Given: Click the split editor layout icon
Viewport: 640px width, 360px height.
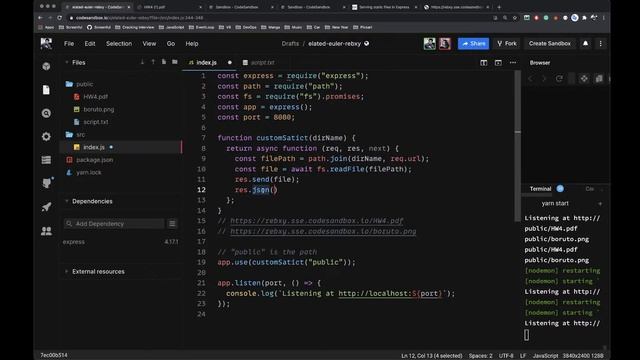Looking at the screenshot, I should (484, 62).
